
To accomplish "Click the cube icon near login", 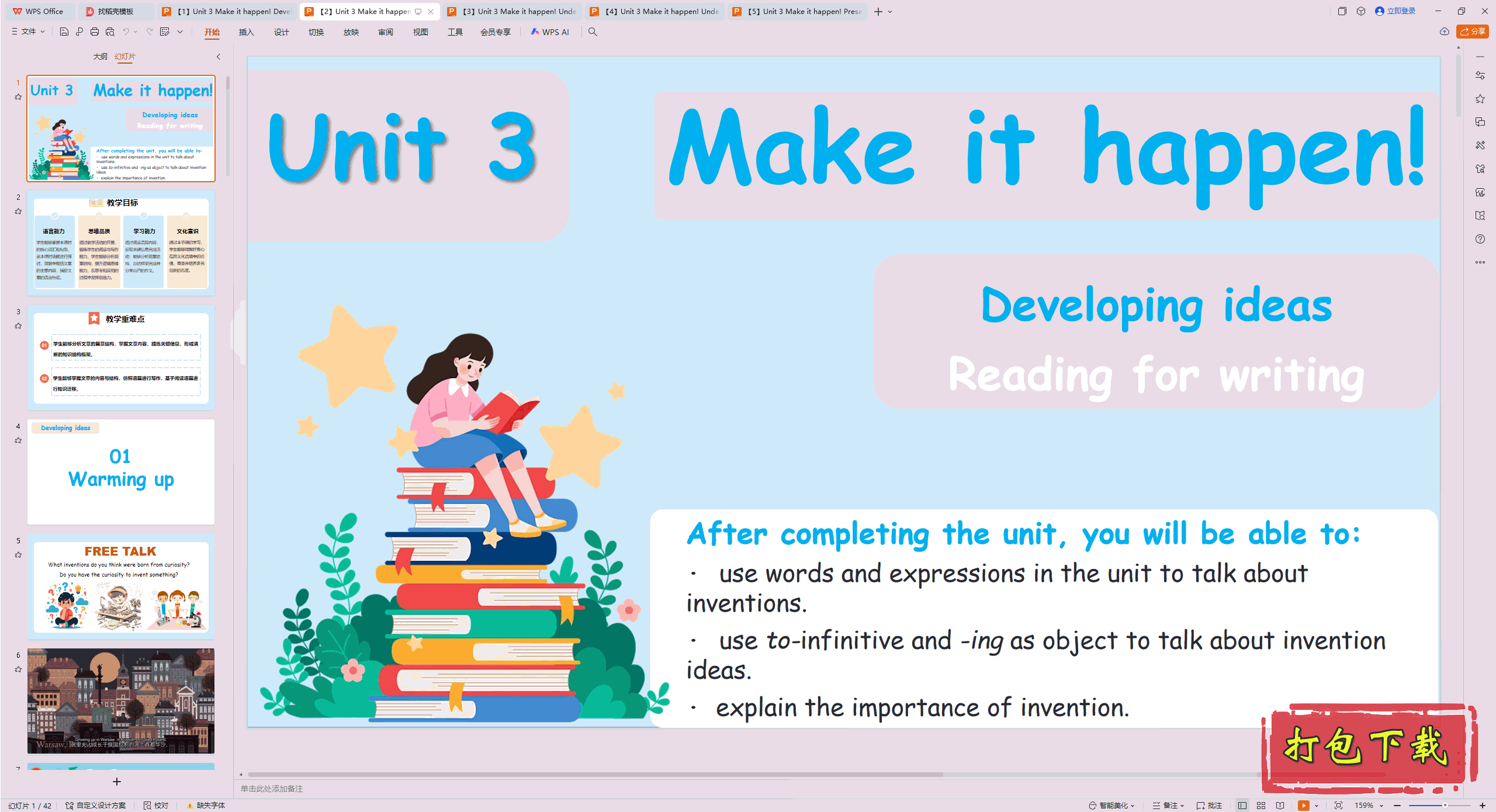I will point(1361,11).
